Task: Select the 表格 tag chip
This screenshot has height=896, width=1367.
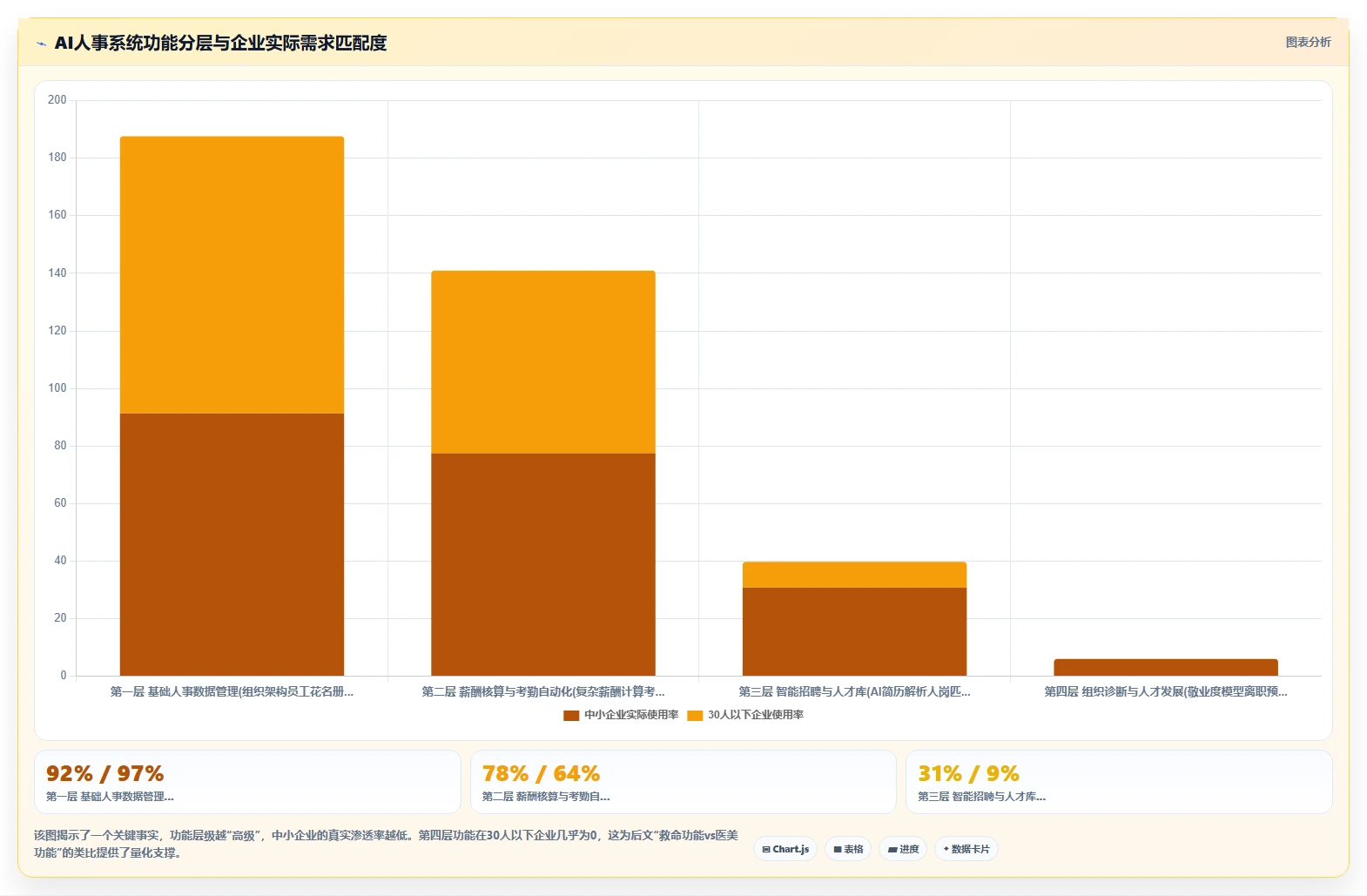Action: 848,849
